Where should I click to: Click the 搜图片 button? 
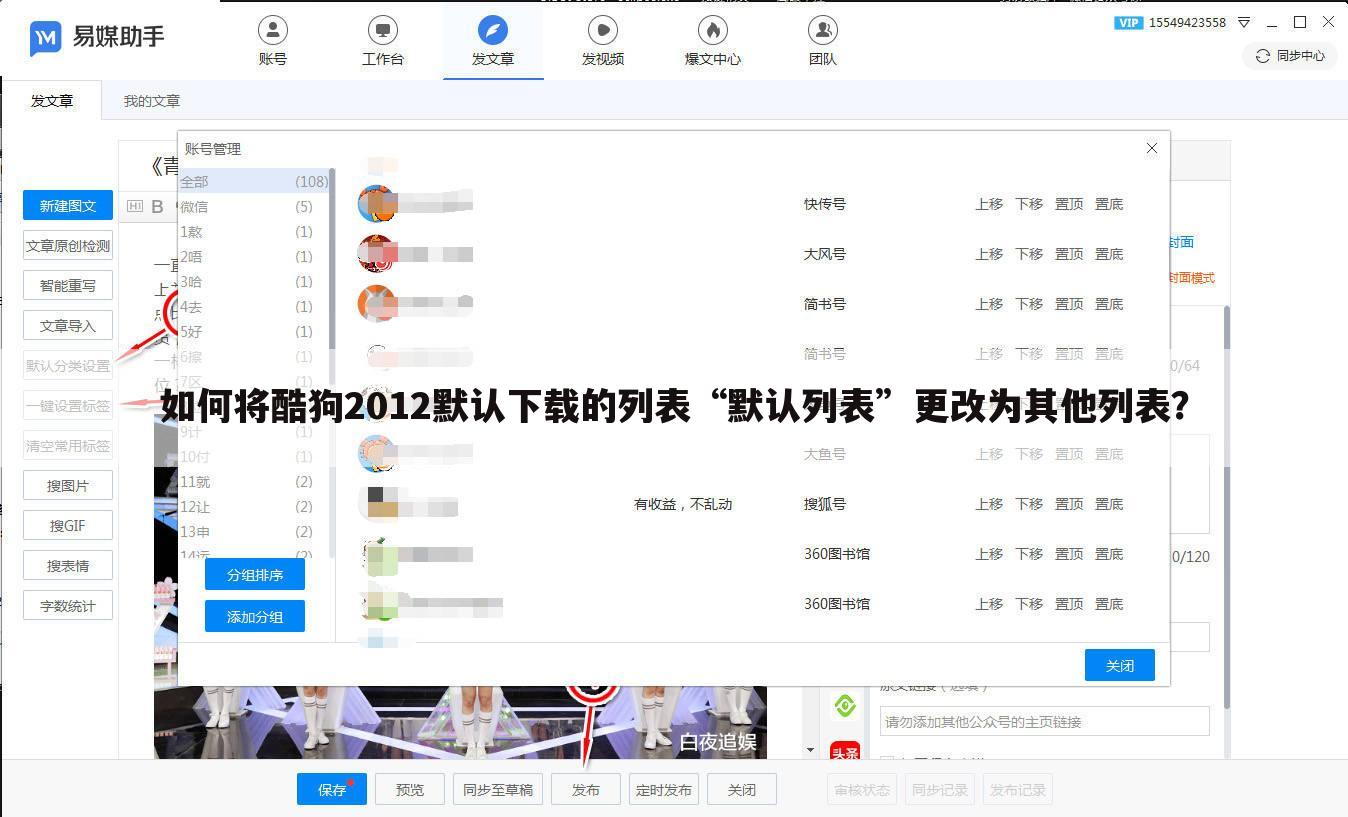(68, 486)
